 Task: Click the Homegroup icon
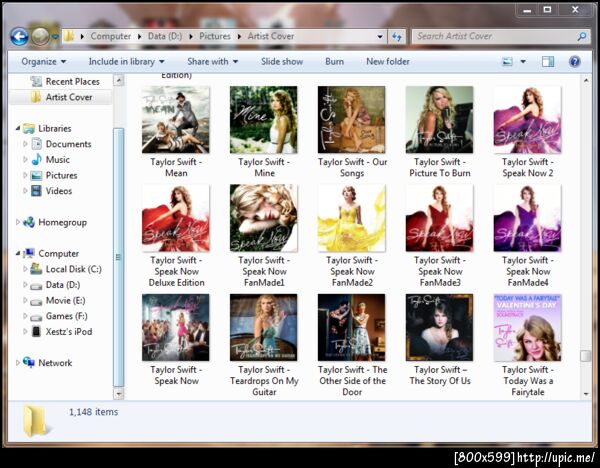[29, 222]
